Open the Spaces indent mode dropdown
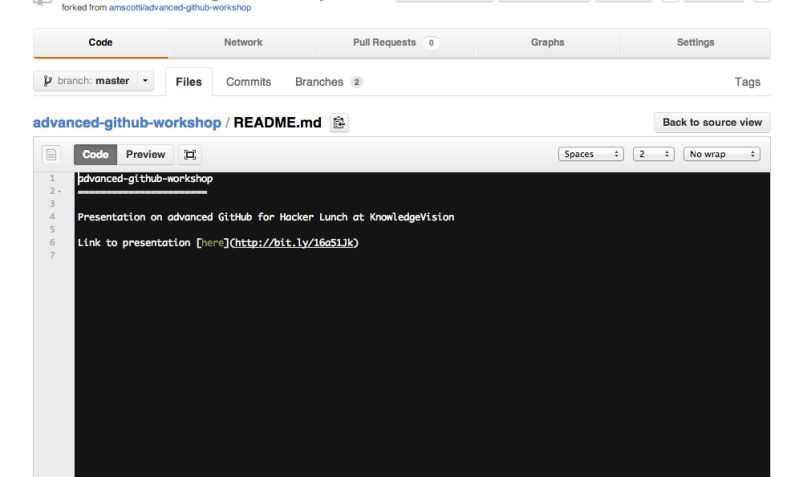 tap(591, 154)
